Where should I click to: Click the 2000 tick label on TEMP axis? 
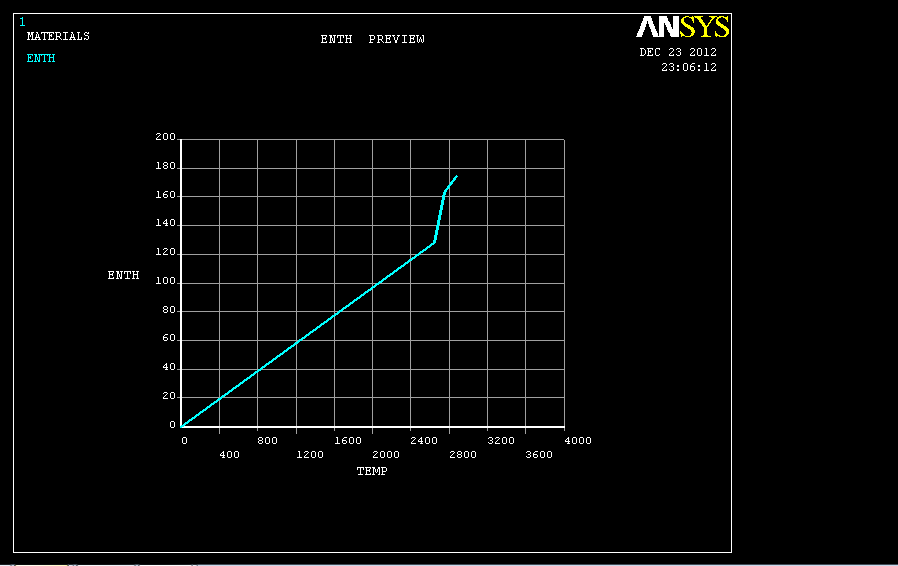(x=386, y=454)
